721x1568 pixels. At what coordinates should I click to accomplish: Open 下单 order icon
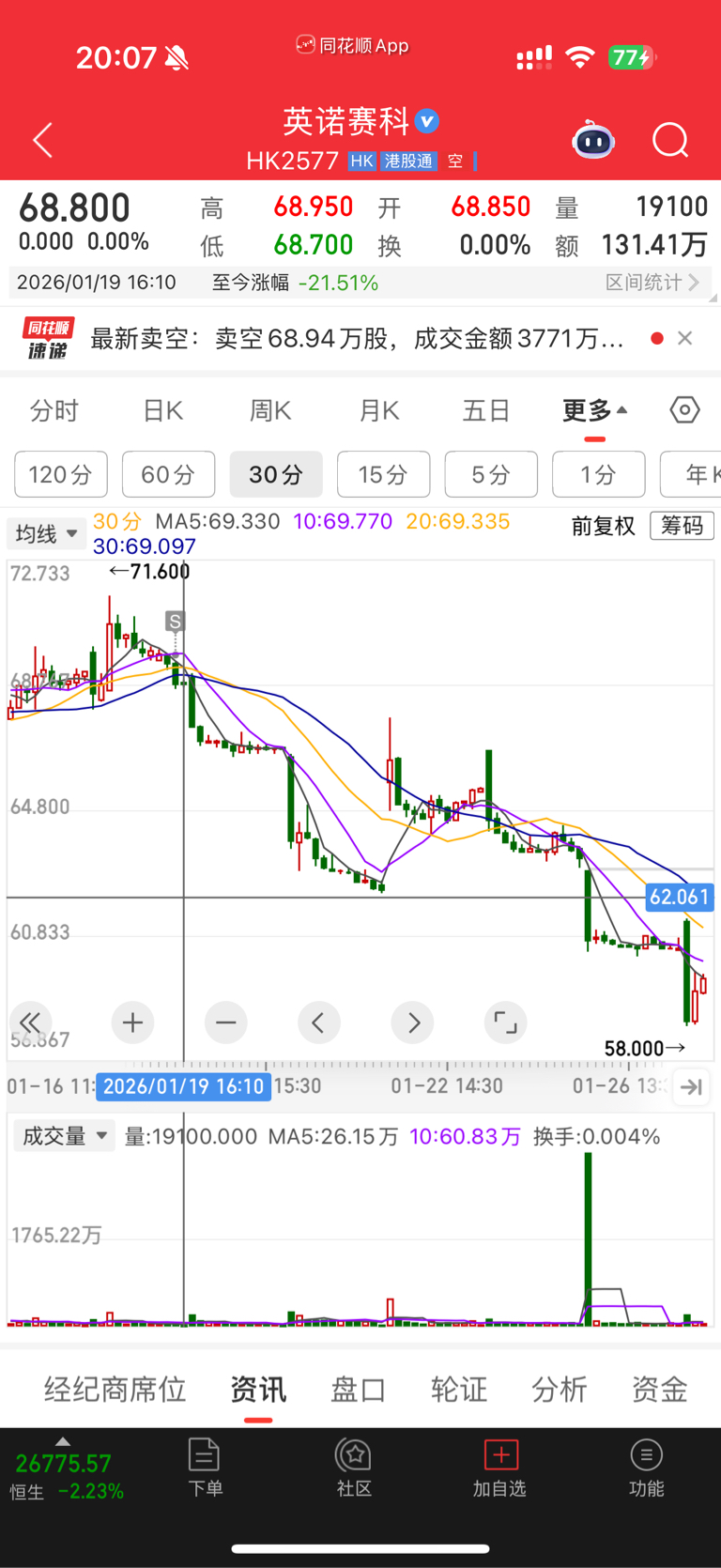[x=205, y=1467]
